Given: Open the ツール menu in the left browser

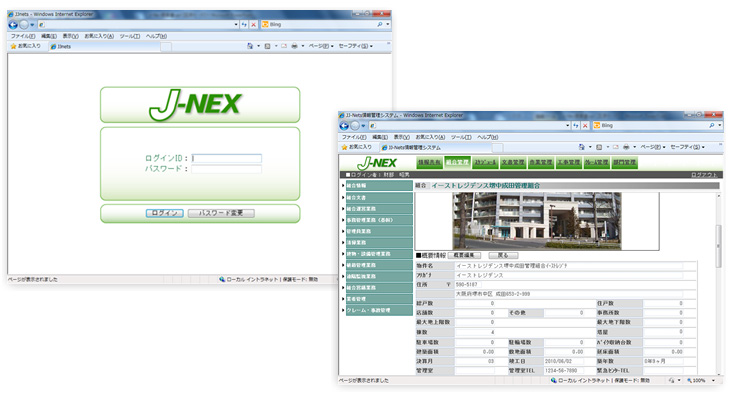Looking at the screenshot, I should tap(129, 36).
